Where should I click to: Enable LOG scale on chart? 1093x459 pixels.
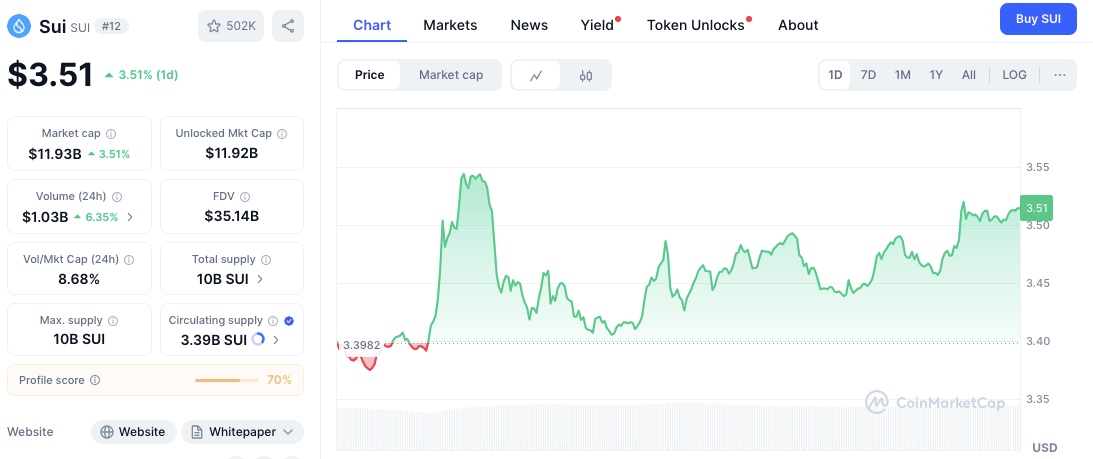[x=1014, y=75]
